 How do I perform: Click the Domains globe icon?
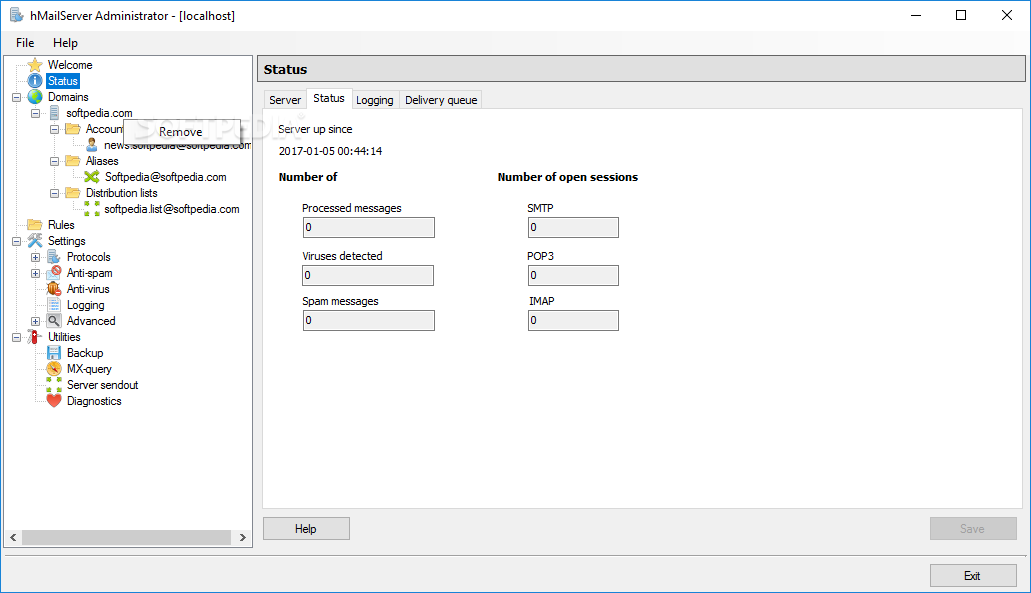click(x=35, y=97)
